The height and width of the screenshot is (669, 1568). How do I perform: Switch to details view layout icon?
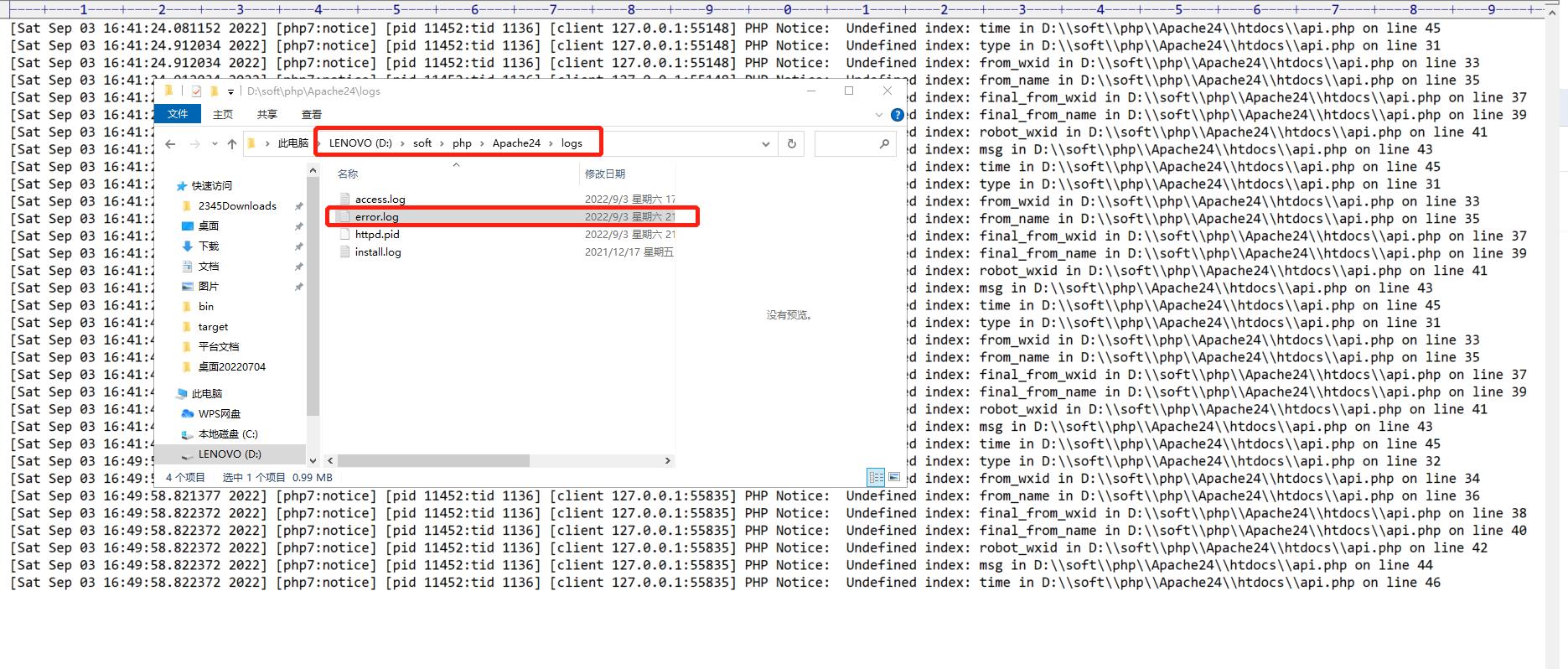[876, 477]
